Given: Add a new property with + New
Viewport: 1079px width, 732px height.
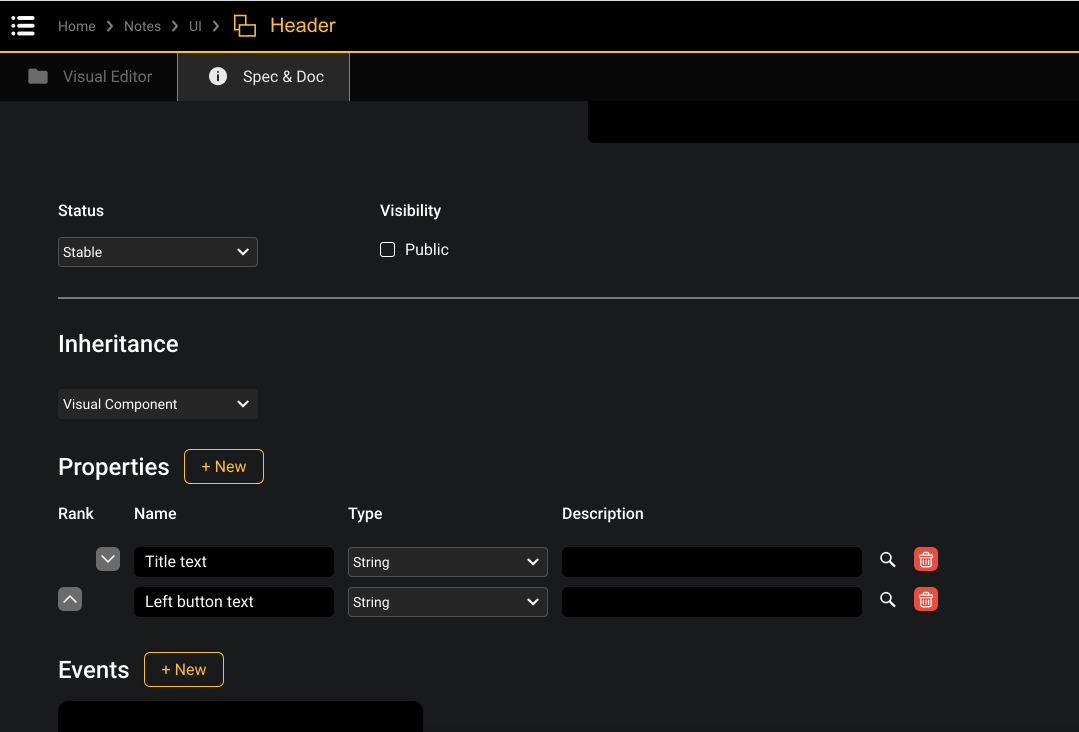Looking at the screenshot, I should (x=224, y=467).
